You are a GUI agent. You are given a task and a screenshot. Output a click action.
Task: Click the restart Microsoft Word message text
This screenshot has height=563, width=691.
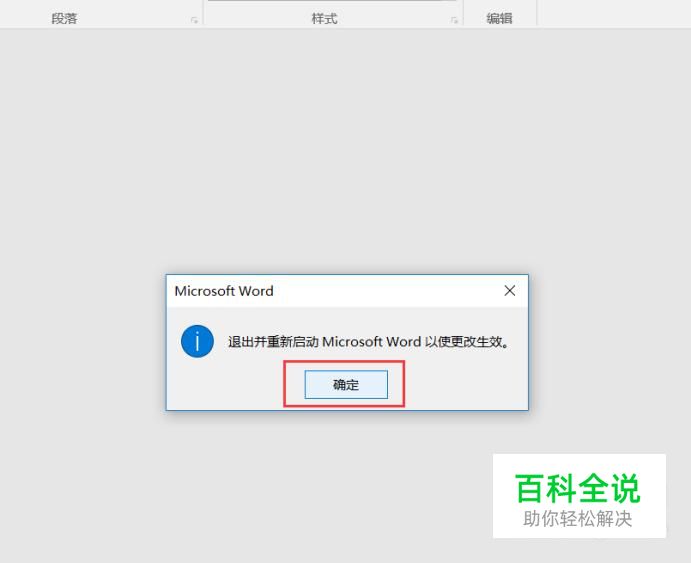coord(369,342)
